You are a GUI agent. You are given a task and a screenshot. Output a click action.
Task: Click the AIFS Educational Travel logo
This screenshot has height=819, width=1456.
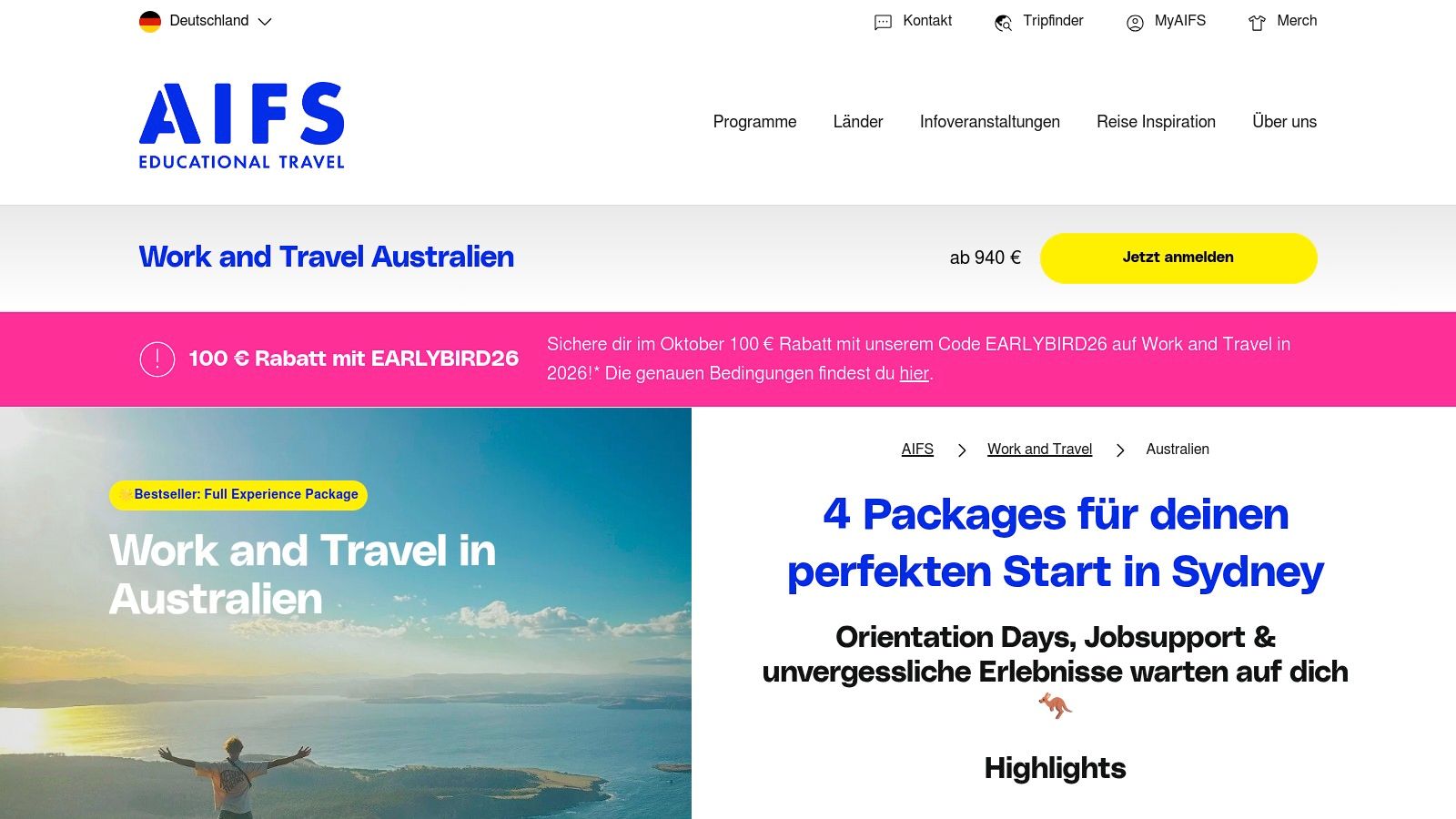click(x=241, y=126)
